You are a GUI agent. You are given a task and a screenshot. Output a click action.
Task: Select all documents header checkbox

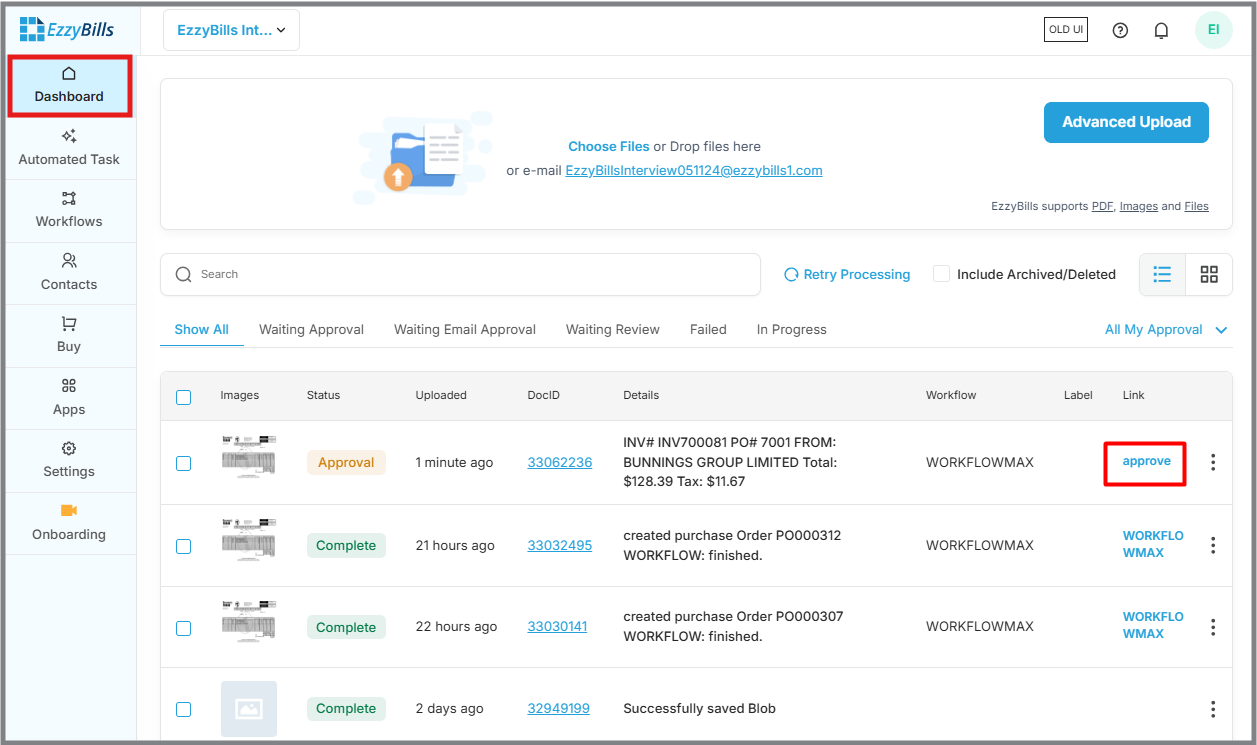(x=184, y=397)
